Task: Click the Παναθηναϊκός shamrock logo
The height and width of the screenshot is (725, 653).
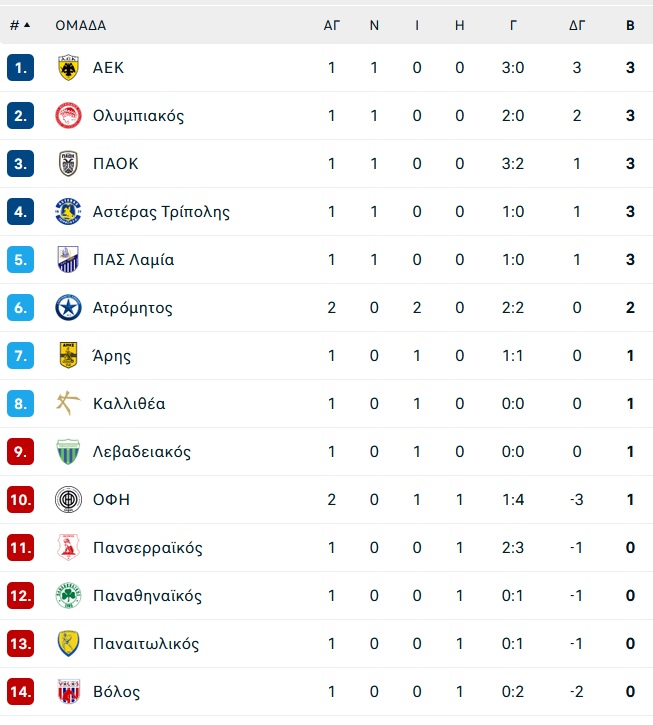Action: click(68, 596)
